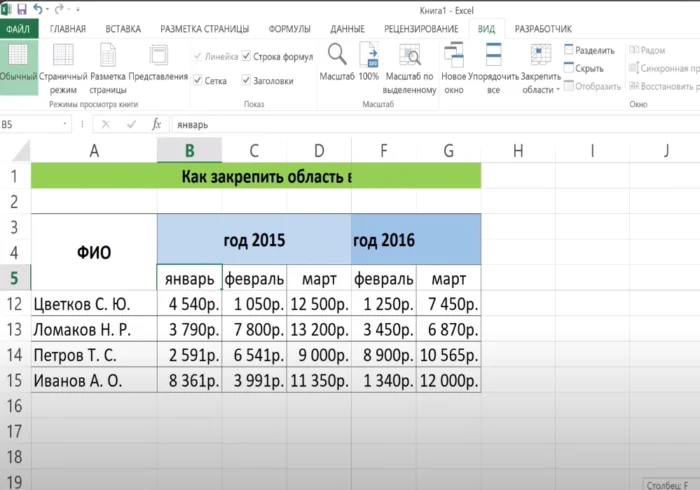Uncheck the Сетка gridlines checkbox
Image resolution: width=700 pixels, height=490 pixels.
(x=197, y=81)
